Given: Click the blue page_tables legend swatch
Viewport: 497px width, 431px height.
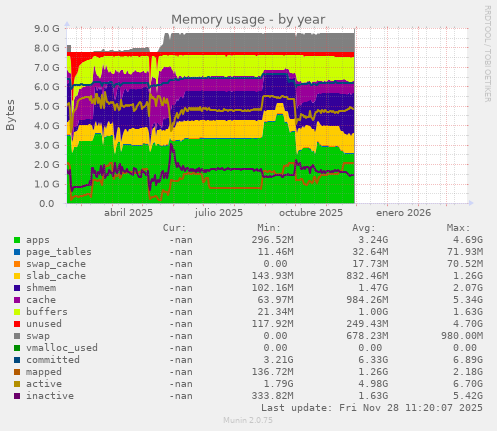Looking at the screenshot, I should pyautogui.click(x=17, y=252).
